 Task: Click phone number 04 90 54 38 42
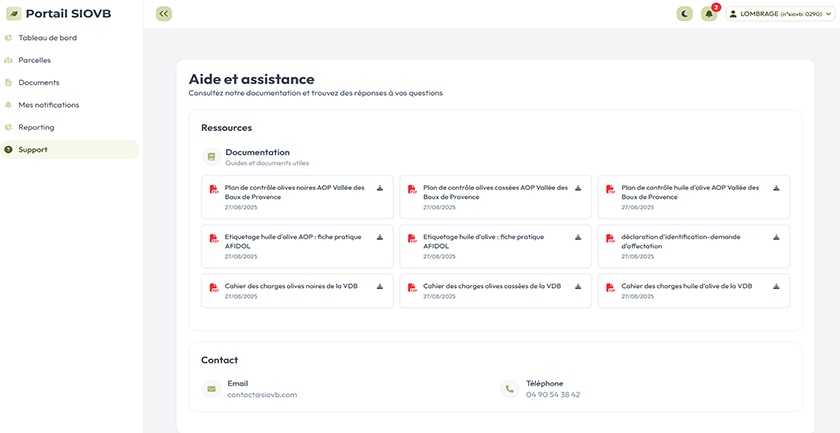pos(553,395)
